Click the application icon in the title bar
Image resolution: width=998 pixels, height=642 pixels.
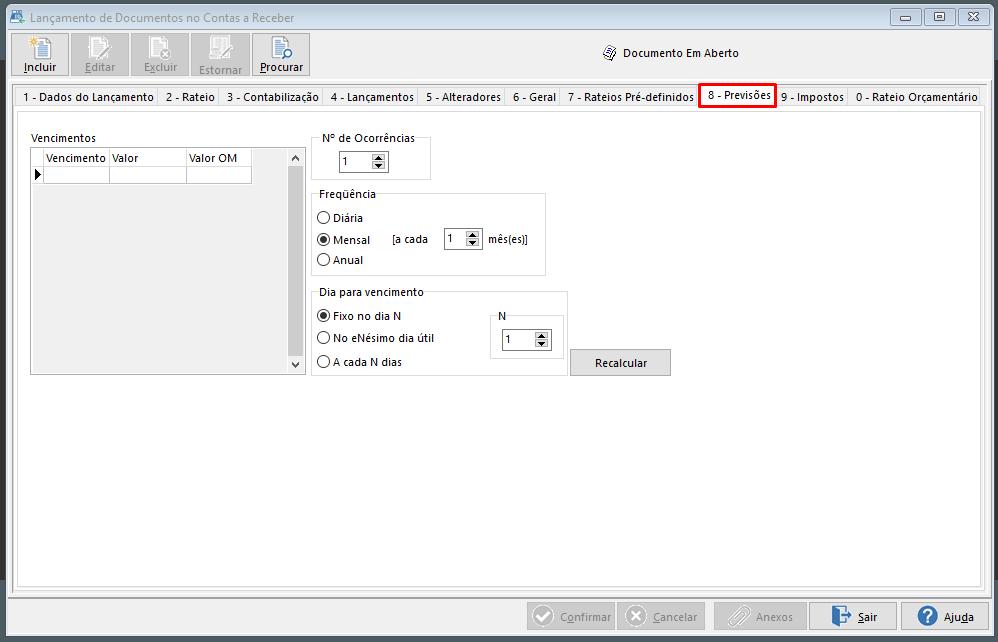coord(17,17)
